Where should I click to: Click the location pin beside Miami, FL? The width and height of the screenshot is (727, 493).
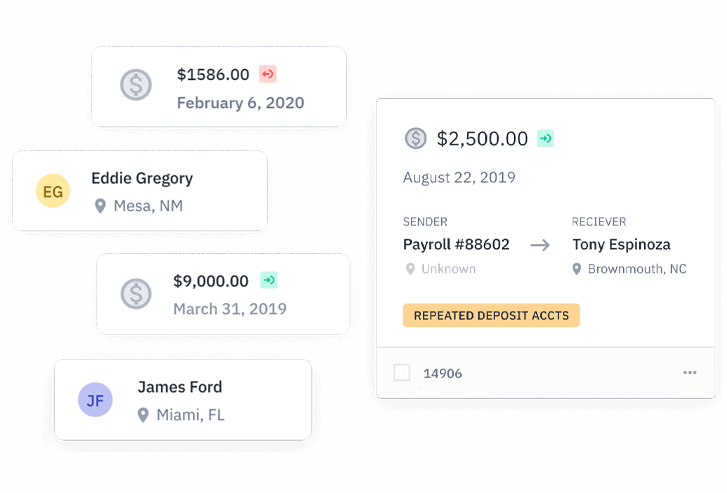[143, 415]
